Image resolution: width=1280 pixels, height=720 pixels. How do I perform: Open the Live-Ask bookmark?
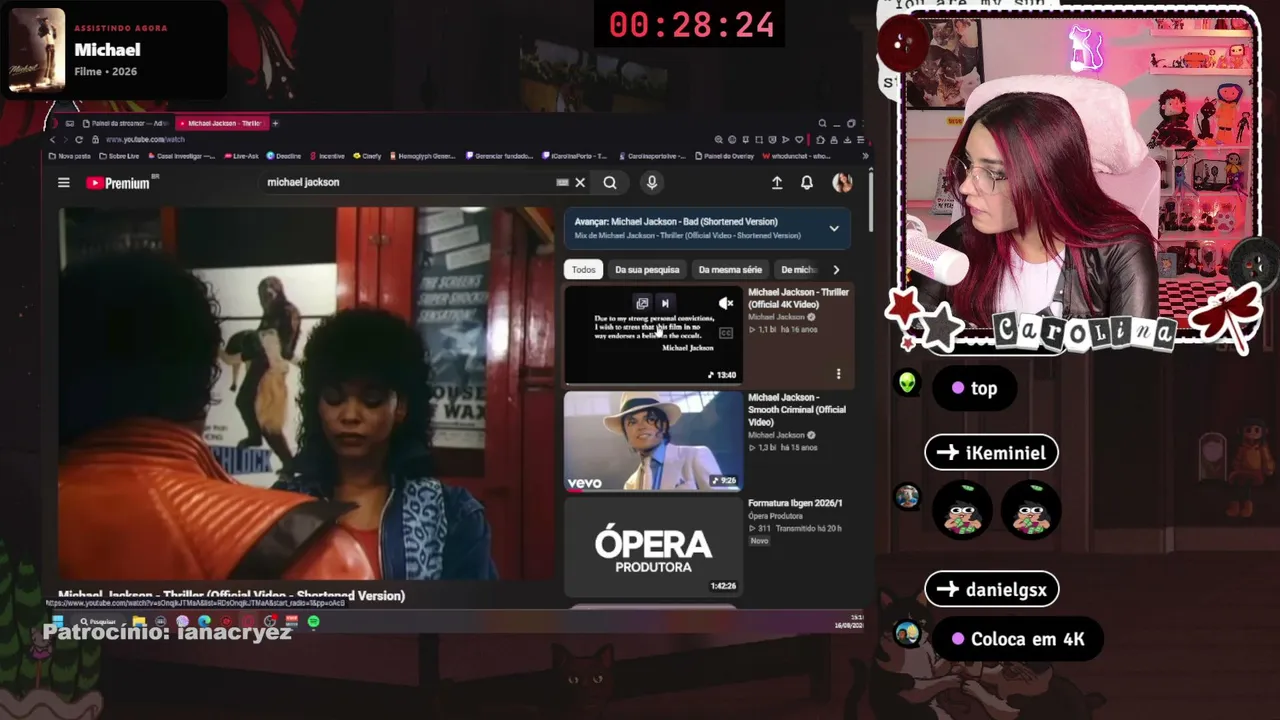pos(242,156)
